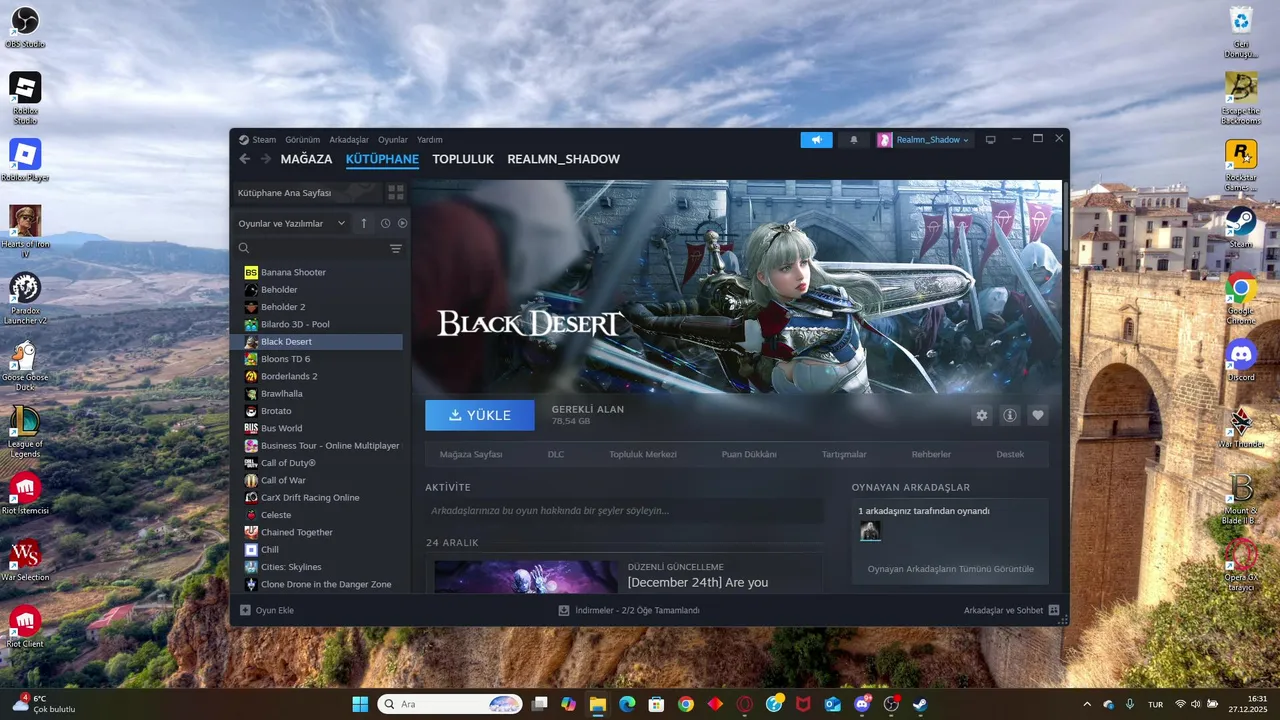This screenshot has height=720, width=1280.
Task: Open the Oyunlar menu
Action: pyautogui.click(x=393, y=140)
